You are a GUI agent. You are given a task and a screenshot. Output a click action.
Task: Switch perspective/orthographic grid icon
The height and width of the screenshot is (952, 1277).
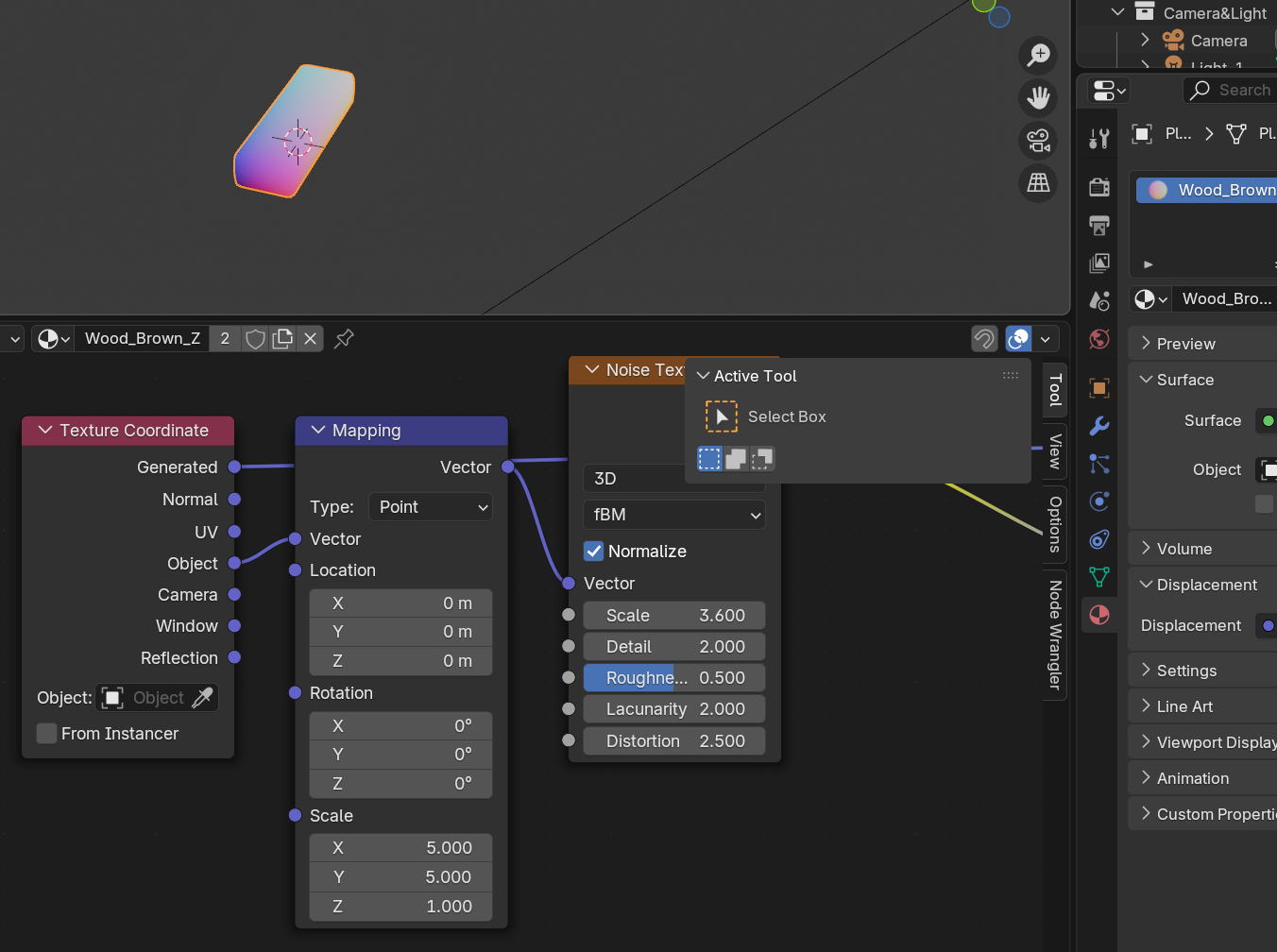tap(1038, 182)
